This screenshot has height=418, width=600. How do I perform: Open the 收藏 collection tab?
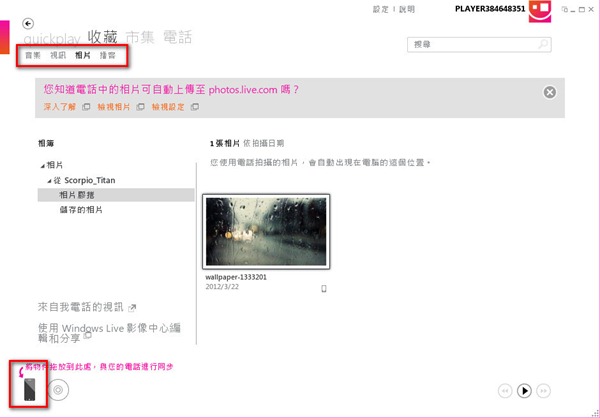(x=102, y=37)
